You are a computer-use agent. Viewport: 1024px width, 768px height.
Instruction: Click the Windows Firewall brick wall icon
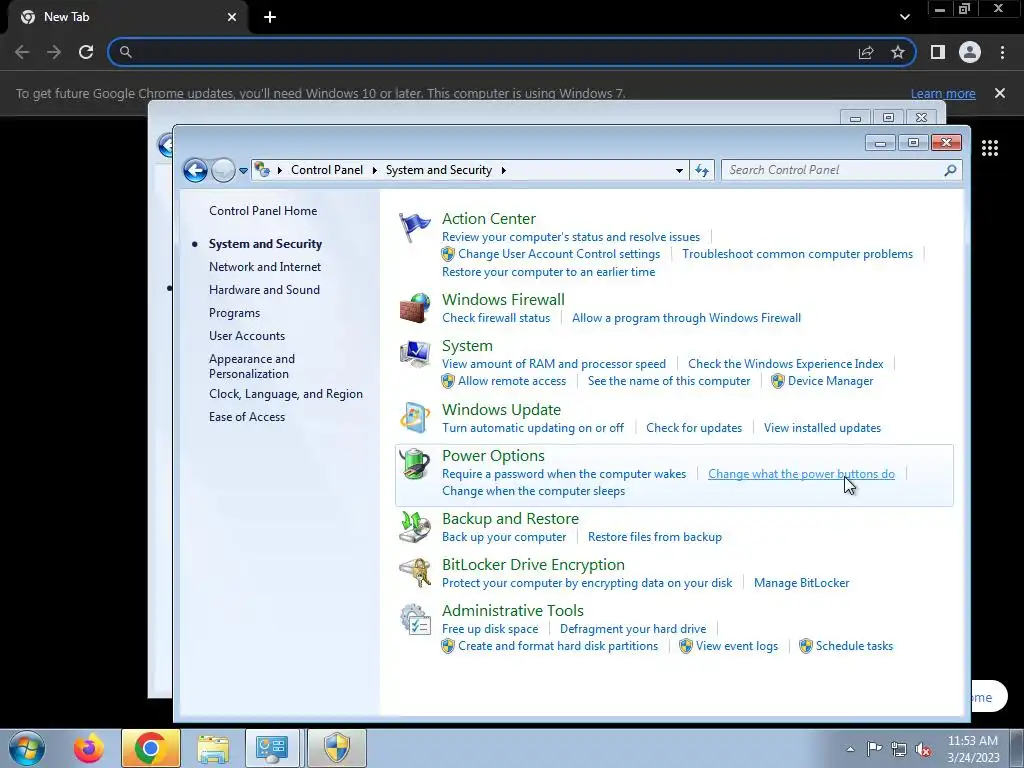coord(415,308)
